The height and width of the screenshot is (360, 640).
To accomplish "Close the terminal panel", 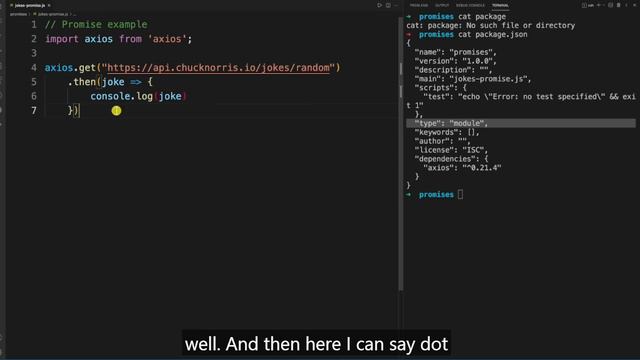I will pyautogui.click(x=635, y=5).
